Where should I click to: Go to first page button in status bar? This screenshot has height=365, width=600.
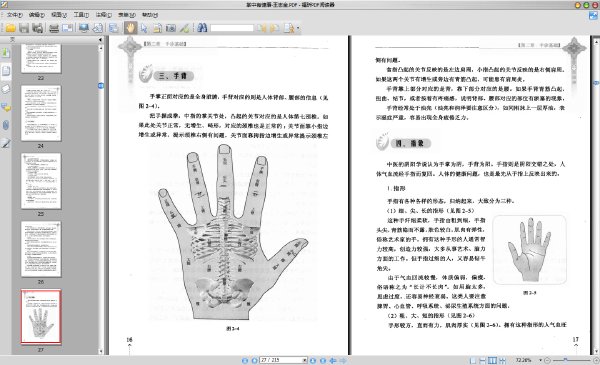pyautogui.click(x=245, y=360)
